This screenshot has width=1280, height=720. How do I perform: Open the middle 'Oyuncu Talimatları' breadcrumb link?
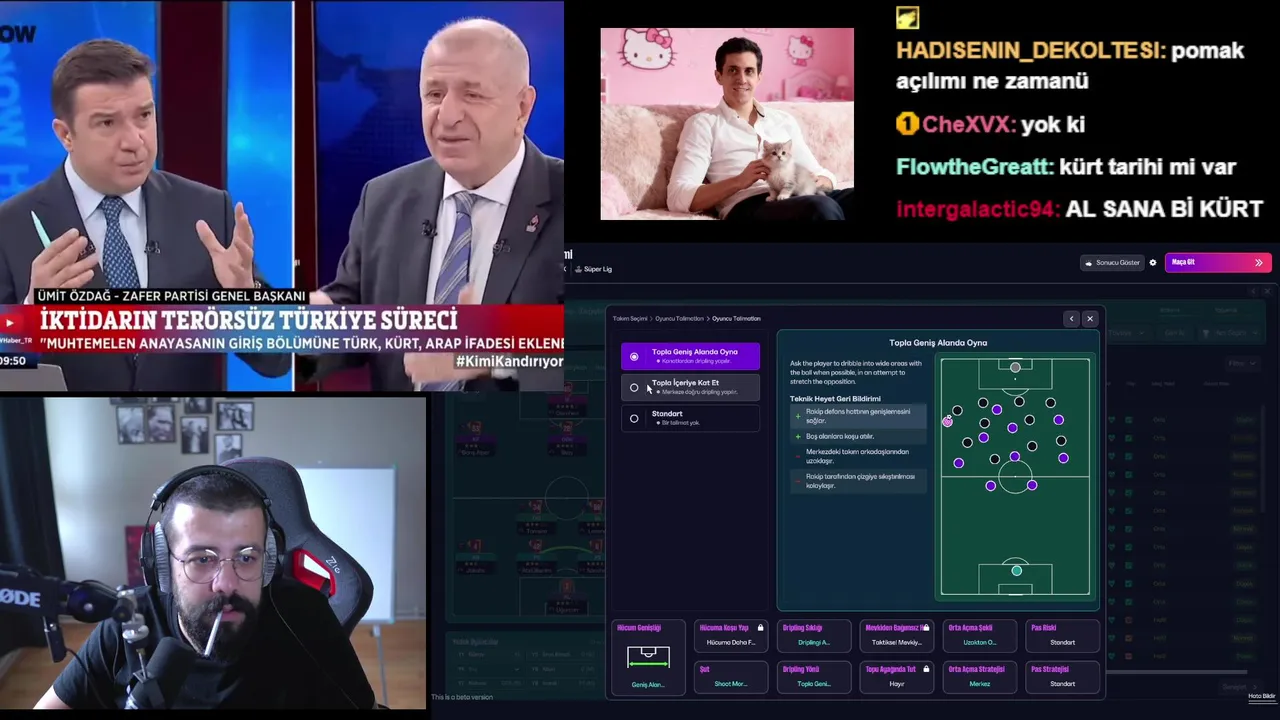tap(679, 318)
